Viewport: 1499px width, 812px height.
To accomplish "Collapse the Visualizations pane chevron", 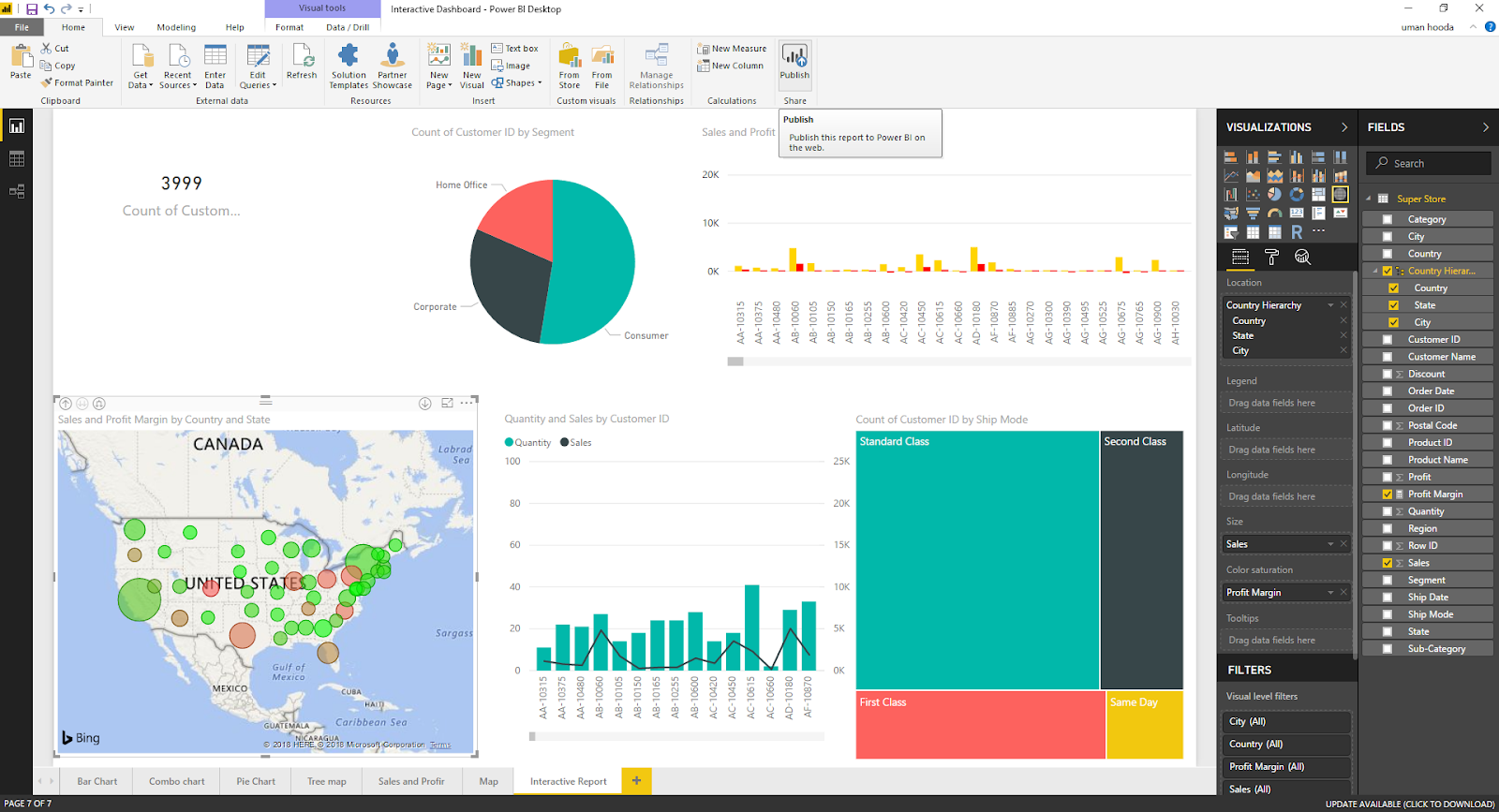I will click(1344, 127).
